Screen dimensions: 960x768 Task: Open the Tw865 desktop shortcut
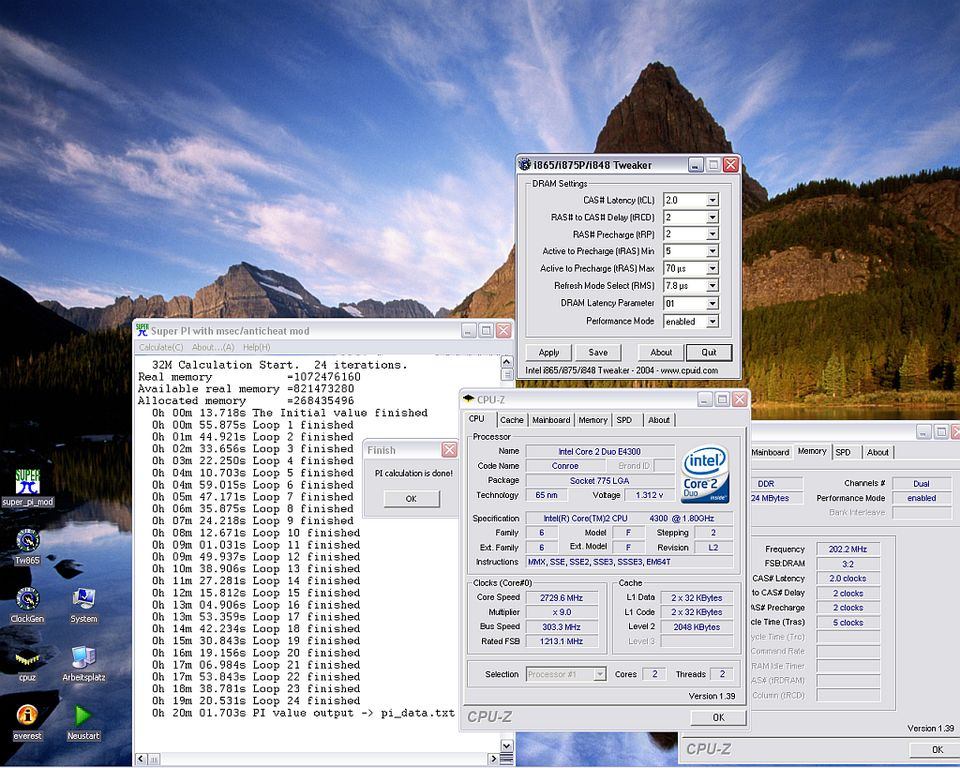pyautogui.click(x=28, y=546)
